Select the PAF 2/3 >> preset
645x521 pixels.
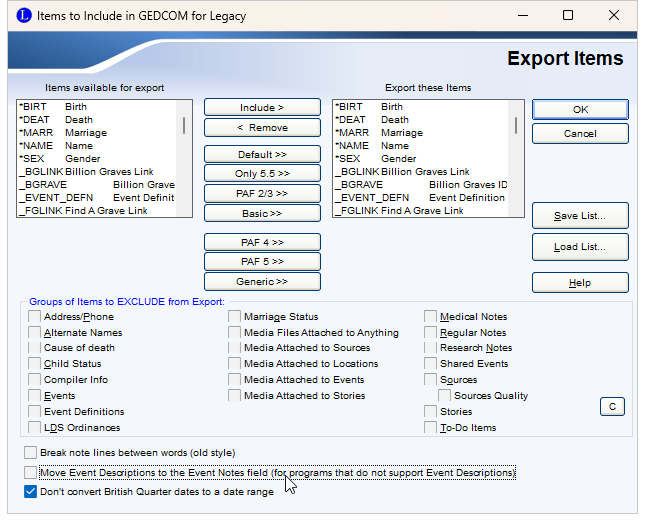pos(262,193)
